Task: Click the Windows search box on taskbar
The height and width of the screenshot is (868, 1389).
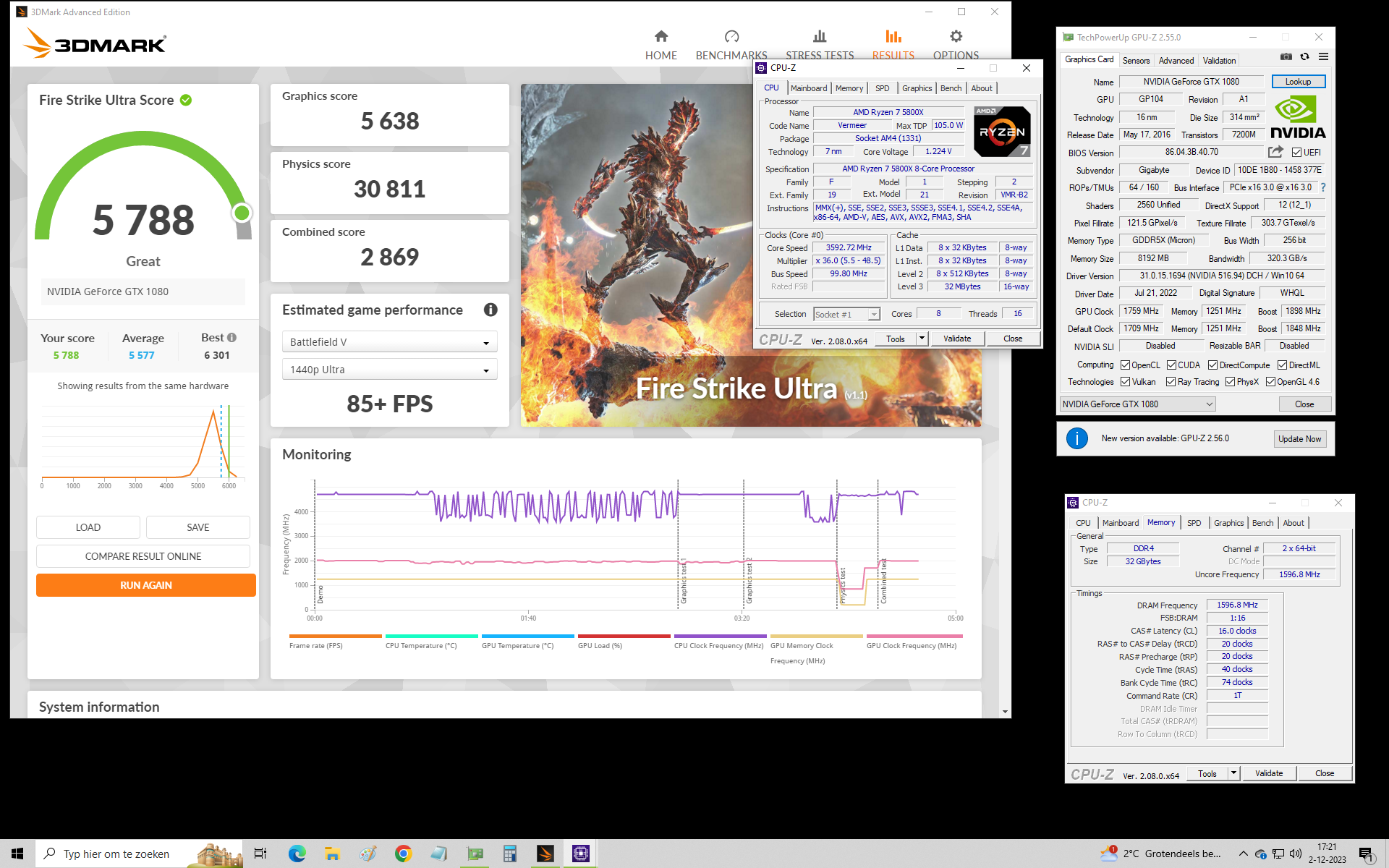Action: 140,854
